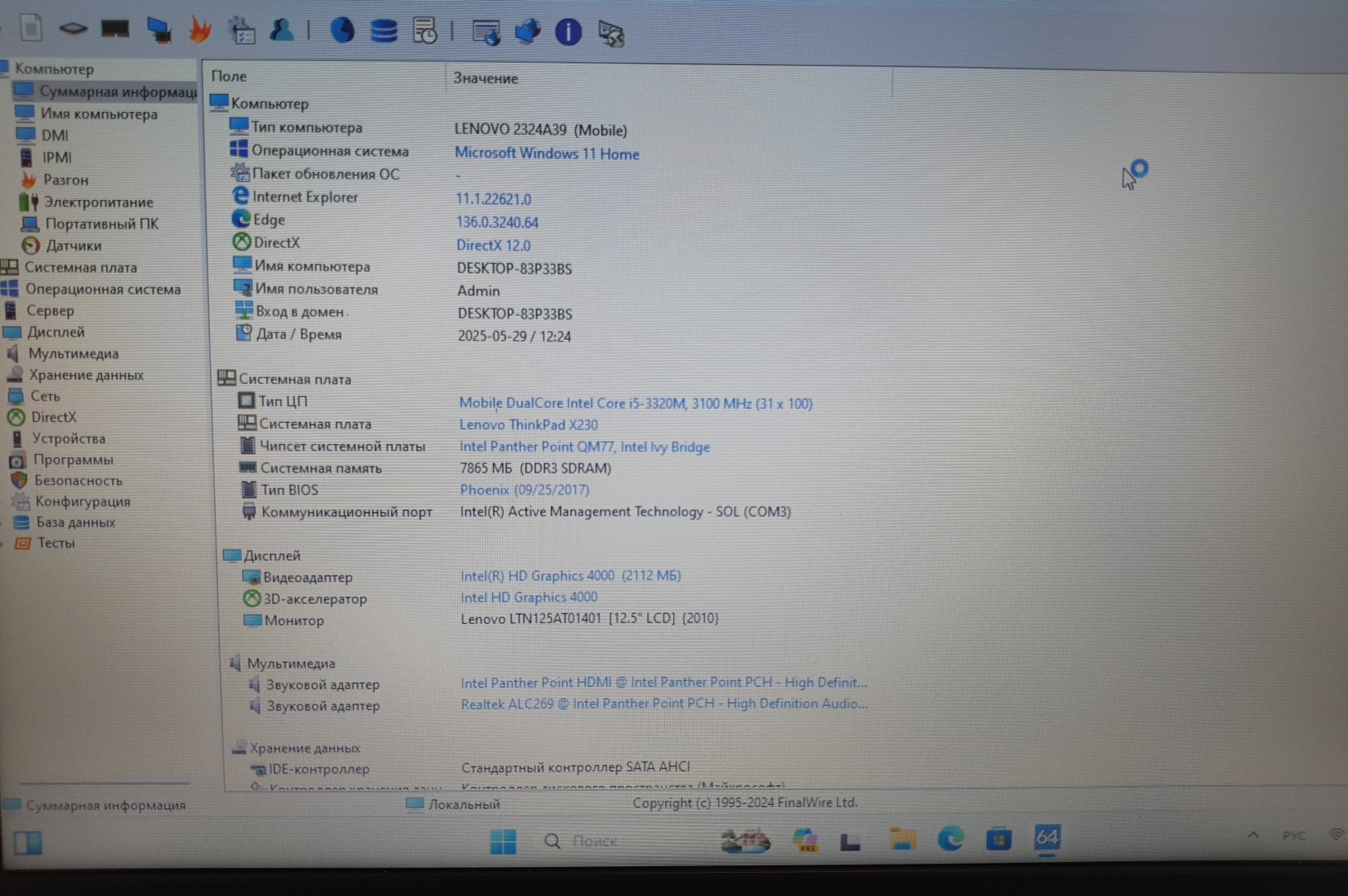Image resolution: width=1348 pixels, height=896 pixels.
Task: Open Intel Panther Point HDMI audio link
Action: [664, 683]
